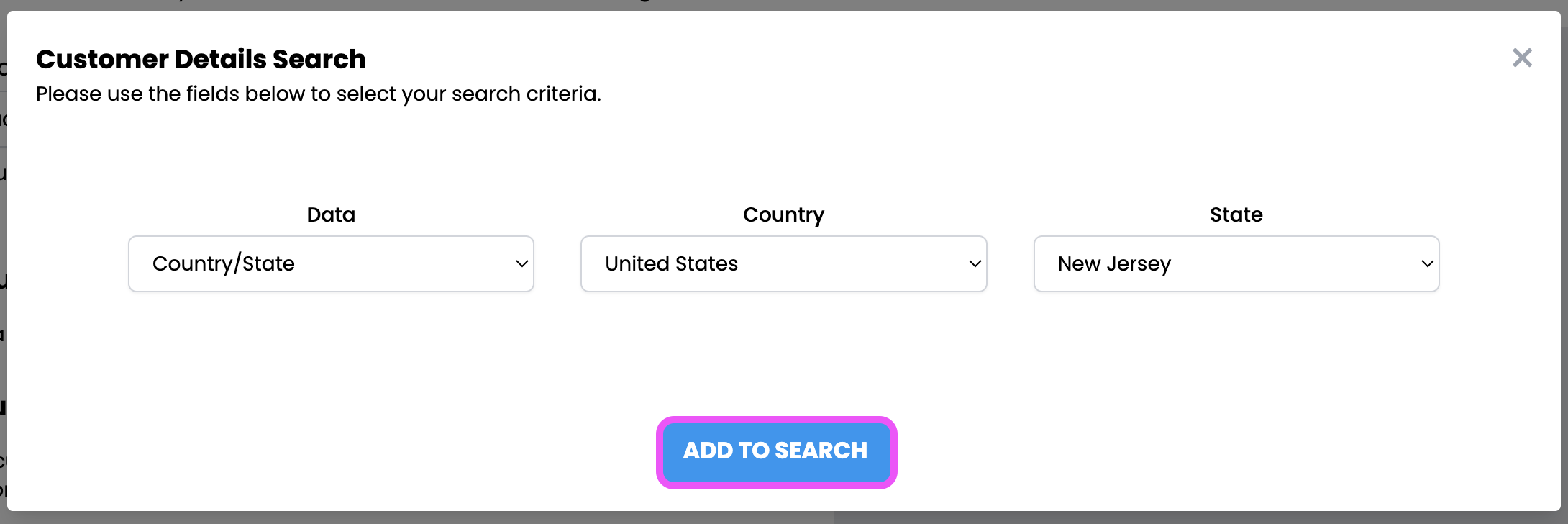Image resolution: width=1568 pixels, height=524 pixels.
Task: Click the search criteria instruction text
Action: pyautogui.click(x=318, y=94)
